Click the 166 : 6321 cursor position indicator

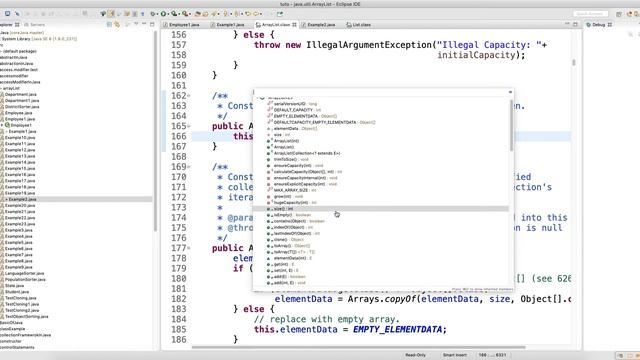(x=492, y=355)
